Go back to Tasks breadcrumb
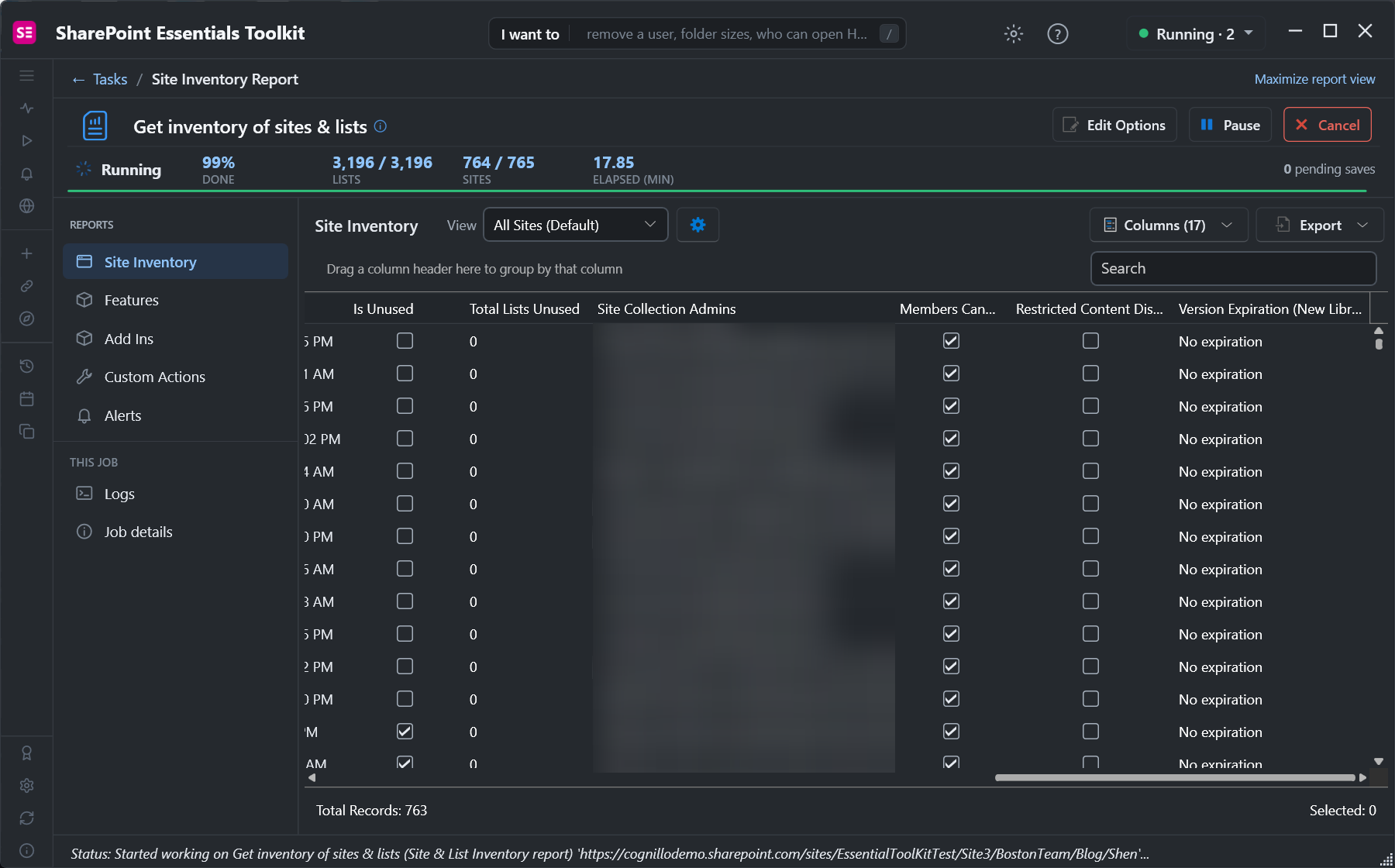 tap(110, 79)
